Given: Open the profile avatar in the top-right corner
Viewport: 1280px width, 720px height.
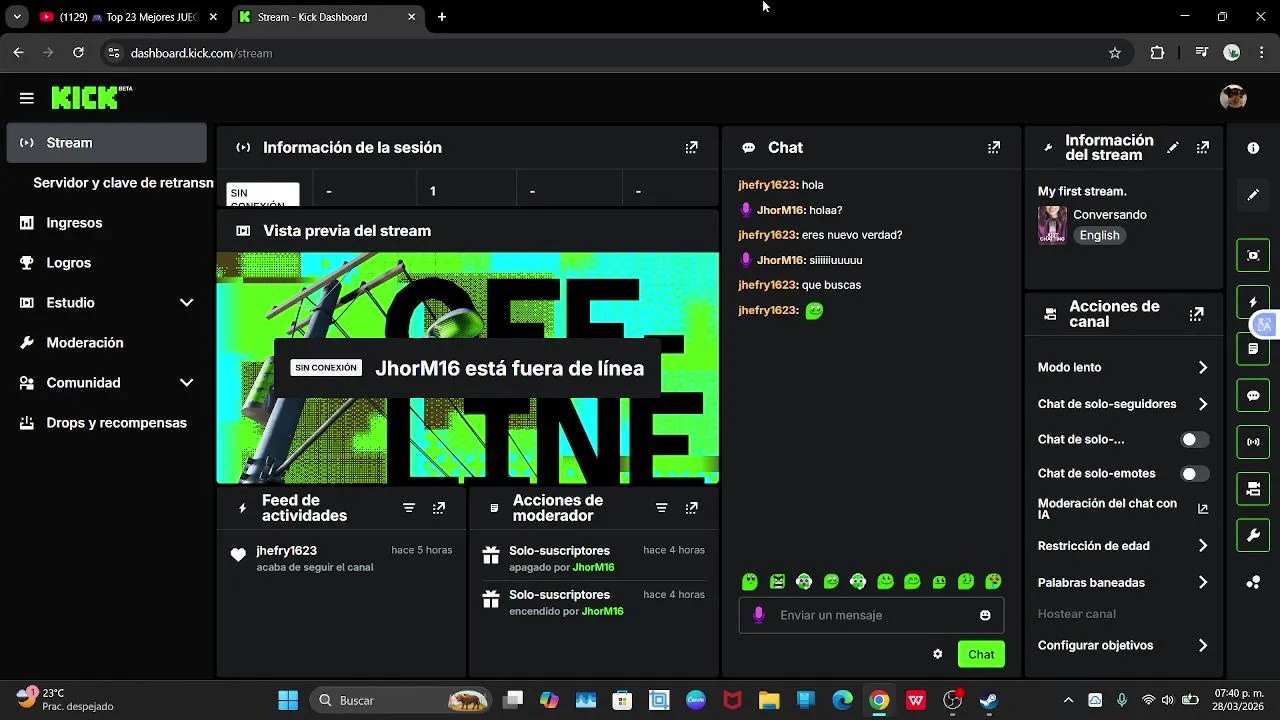Looking at the screenshot, I should coord(1233,97).
